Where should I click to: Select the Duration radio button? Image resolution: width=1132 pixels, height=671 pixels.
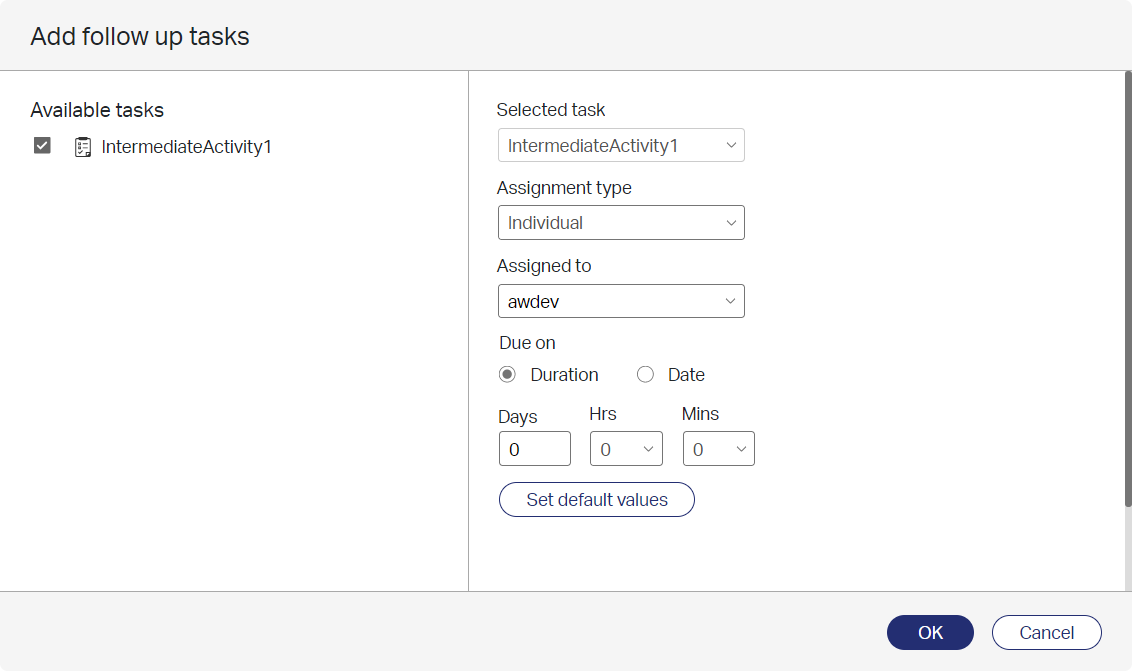[x=508, y=374]
